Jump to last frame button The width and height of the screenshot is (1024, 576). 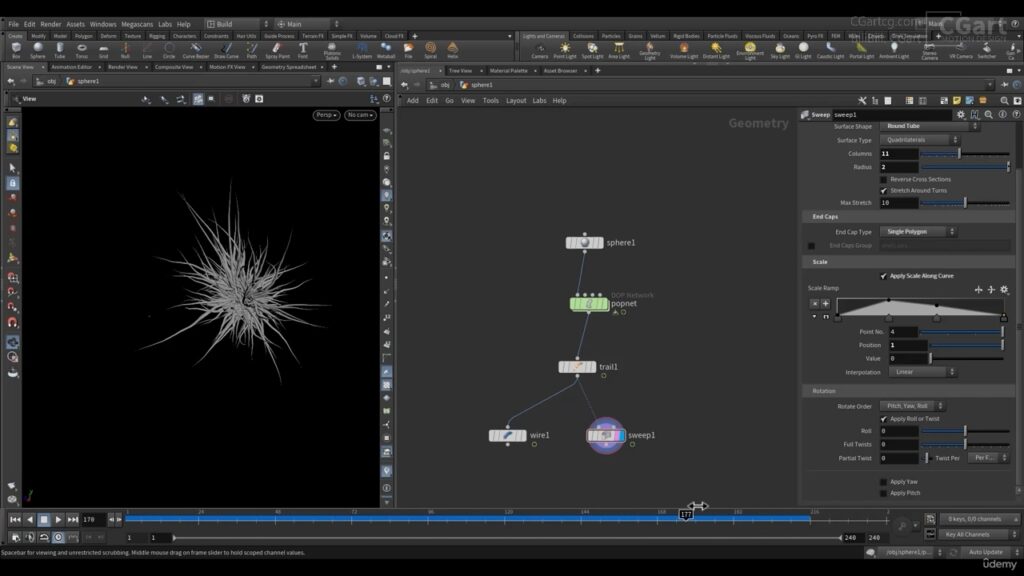click(72, 520)
